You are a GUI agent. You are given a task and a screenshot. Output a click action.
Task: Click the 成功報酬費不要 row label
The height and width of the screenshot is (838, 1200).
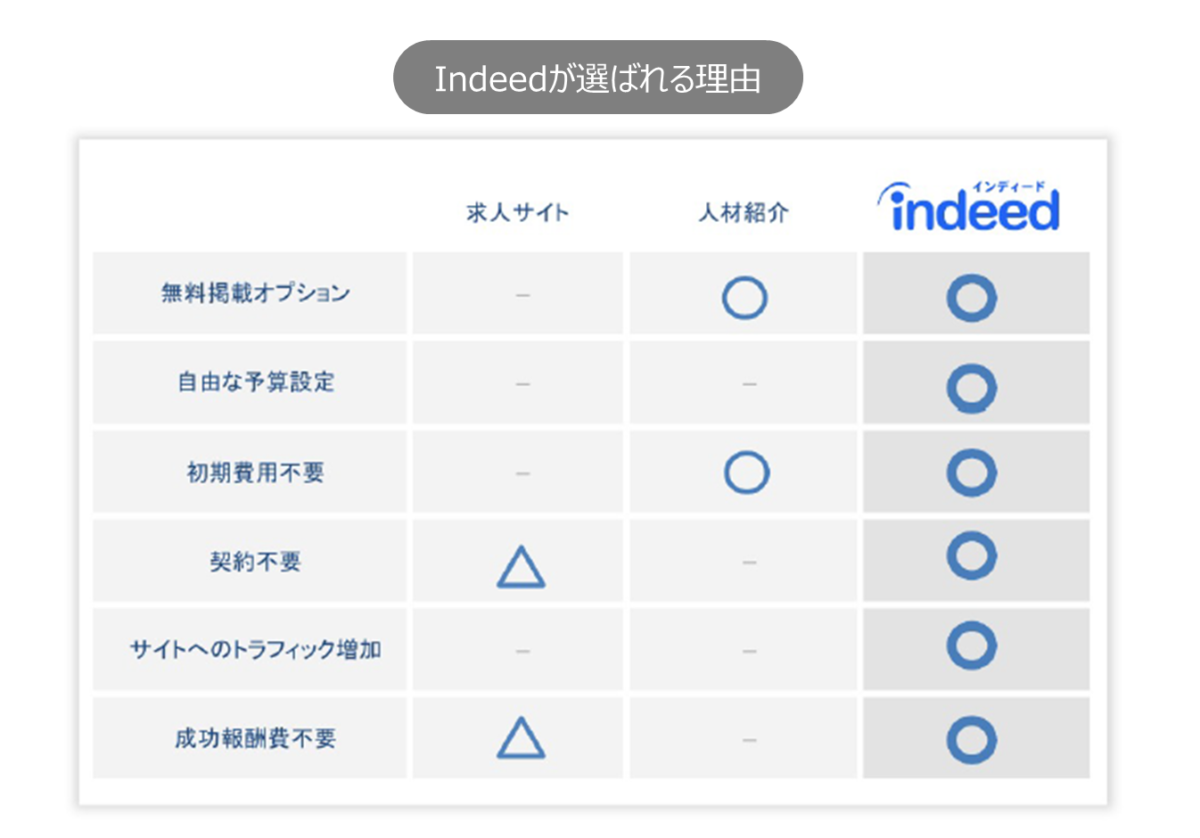(255, 738)
